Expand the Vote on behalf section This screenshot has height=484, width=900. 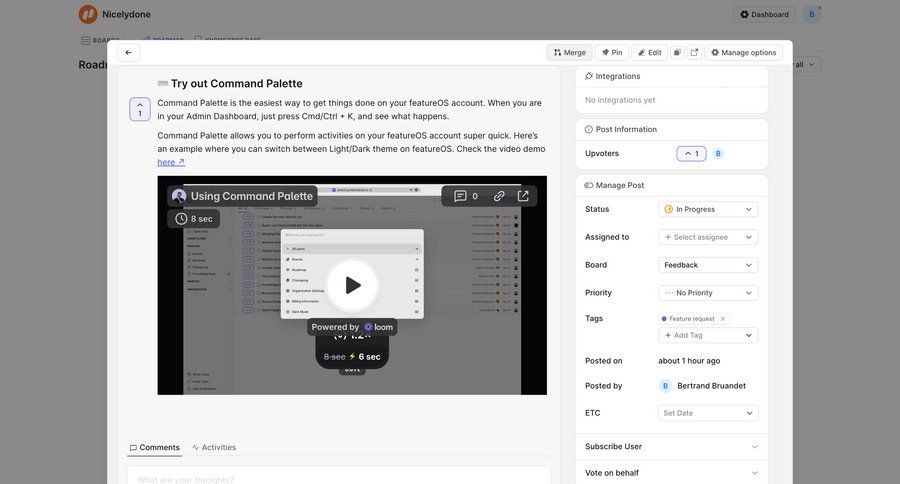(671, 473)
